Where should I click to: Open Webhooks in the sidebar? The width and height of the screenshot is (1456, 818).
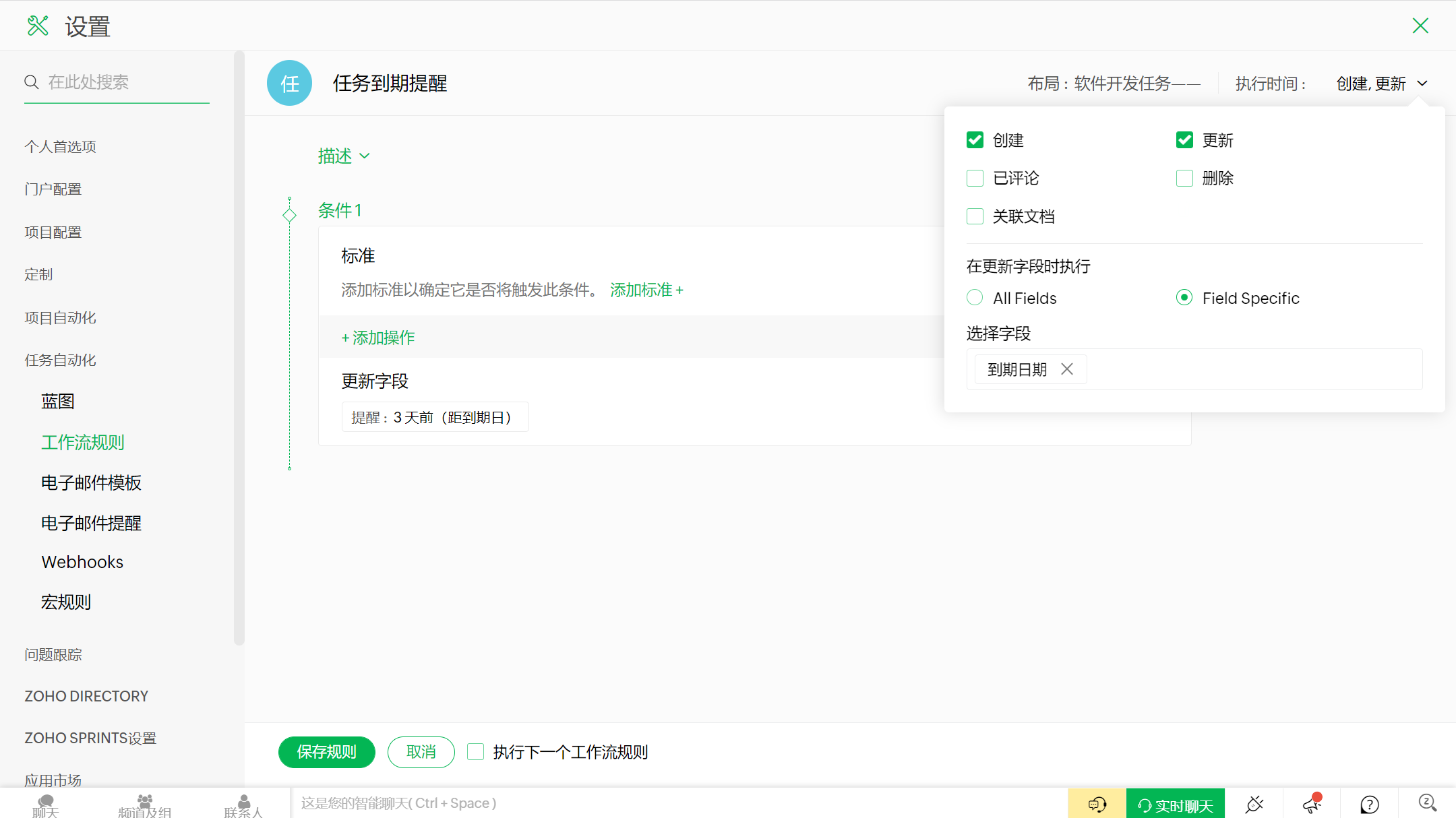(82, 562)
